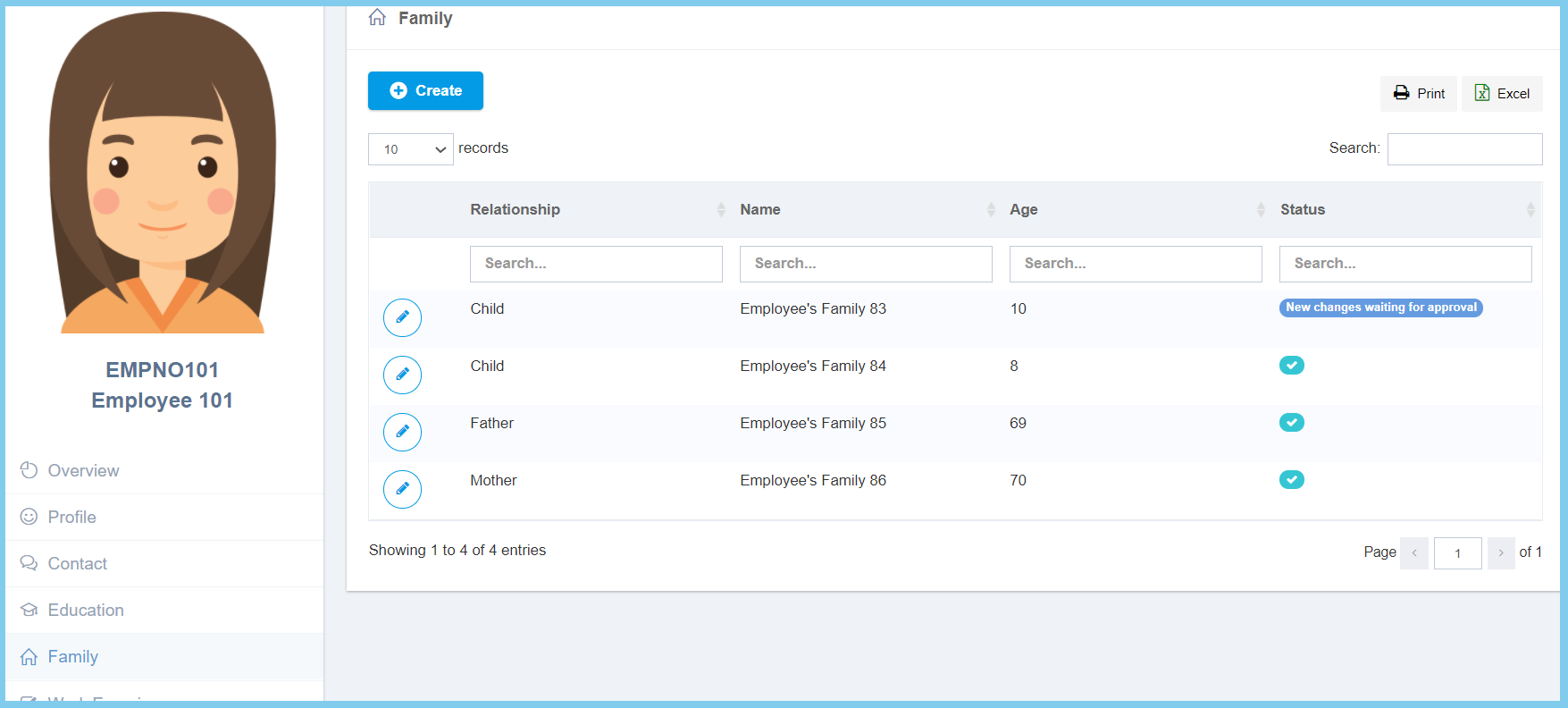This screenshot has width=1568, height=708.
Task: Click approved checkmark for Employee's Family 84
Action: point(1291,366)
